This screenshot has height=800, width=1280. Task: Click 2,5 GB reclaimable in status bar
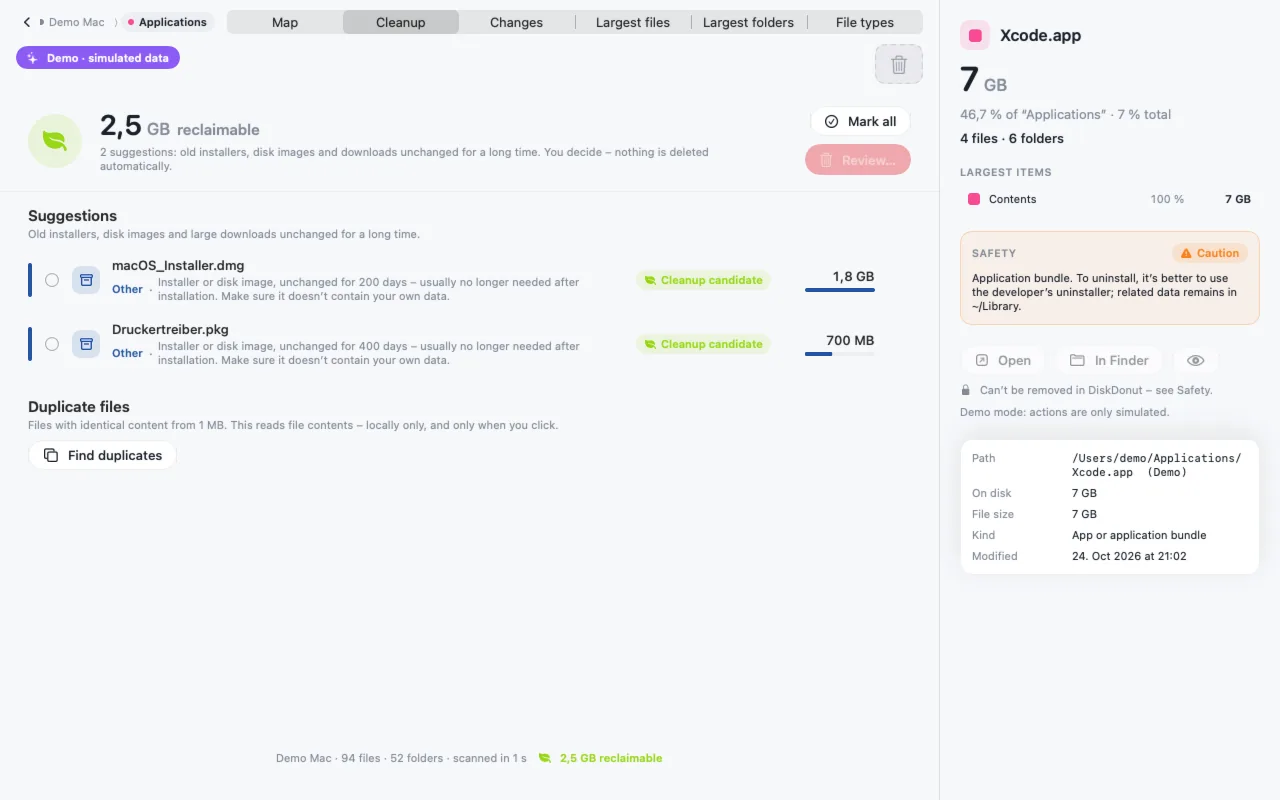pos(611,758)
